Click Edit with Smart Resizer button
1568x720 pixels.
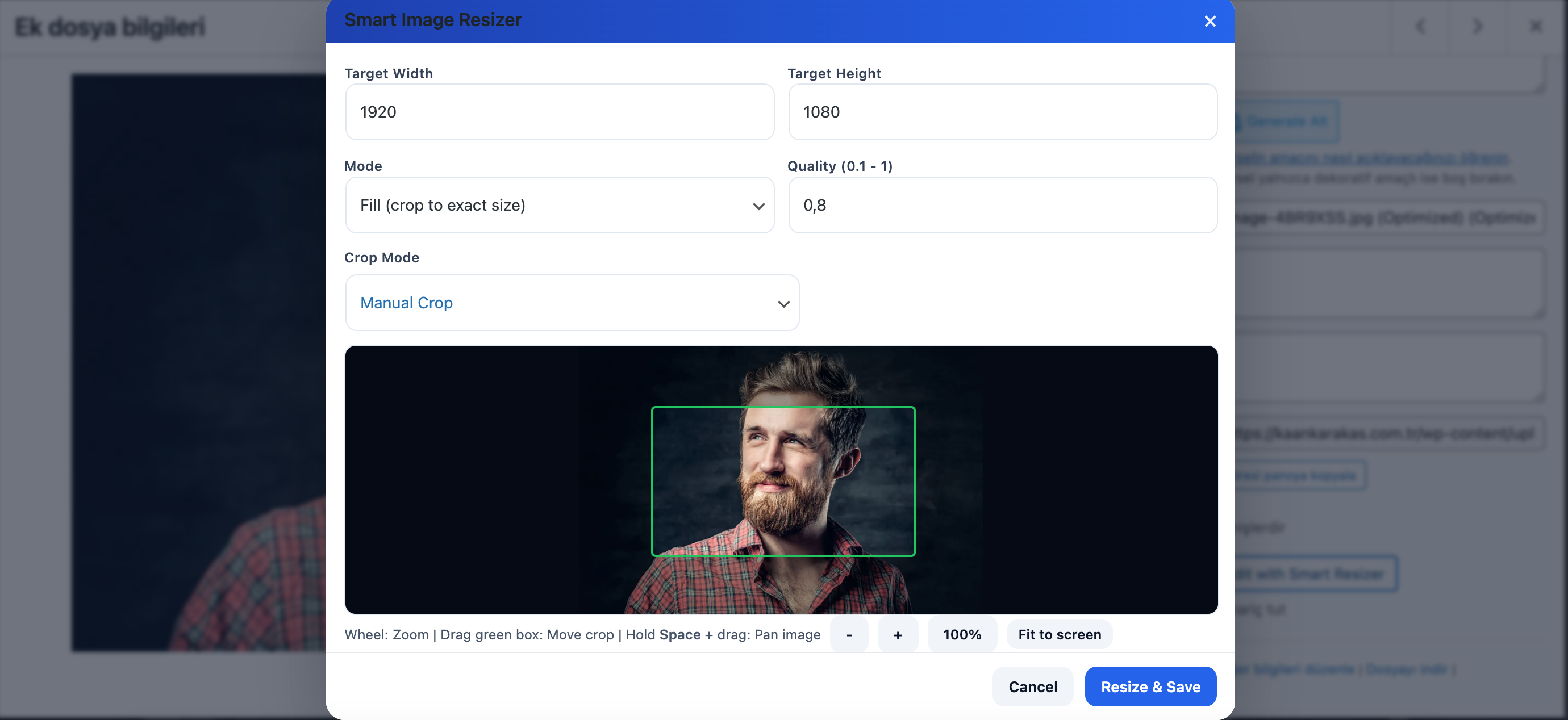(1315, 574)
